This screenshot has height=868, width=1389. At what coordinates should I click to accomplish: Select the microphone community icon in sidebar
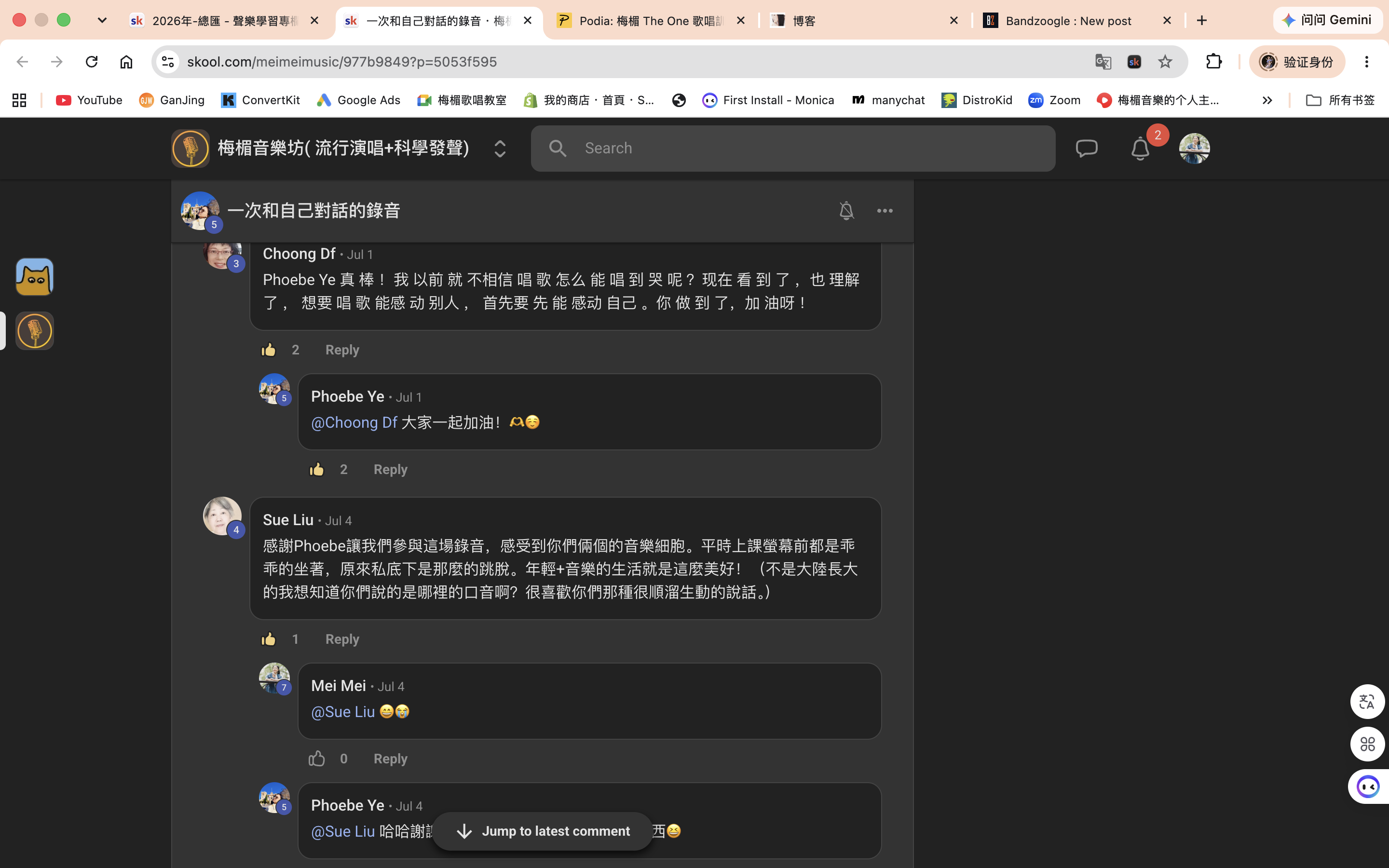click(34, 331)
